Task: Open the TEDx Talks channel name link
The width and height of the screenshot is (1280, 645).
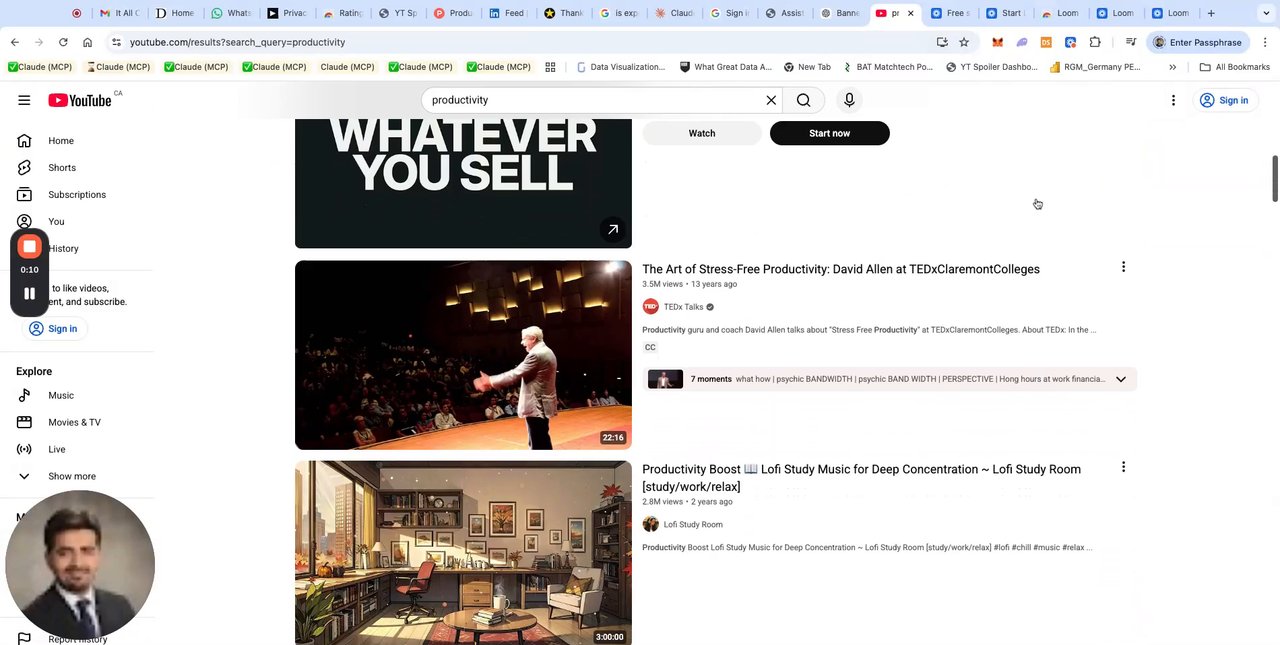Action: (684, 307)
